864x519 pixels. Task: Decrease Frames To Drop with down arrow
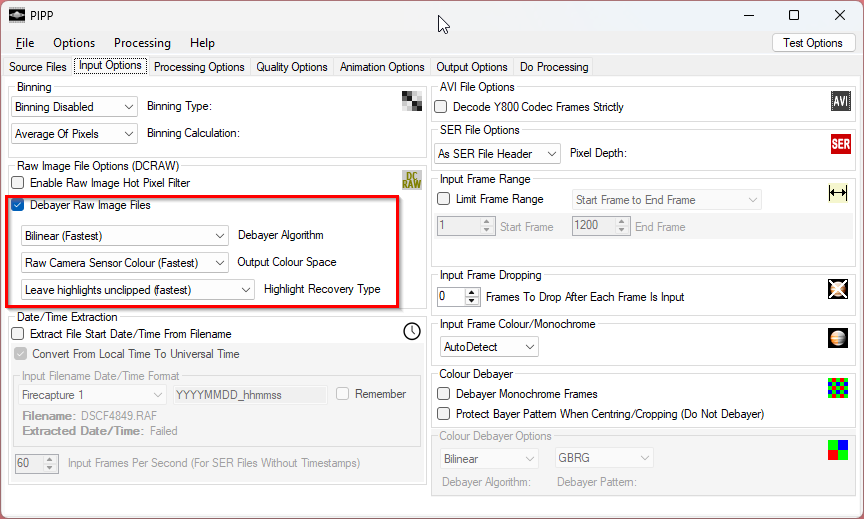tap(472, 301)
